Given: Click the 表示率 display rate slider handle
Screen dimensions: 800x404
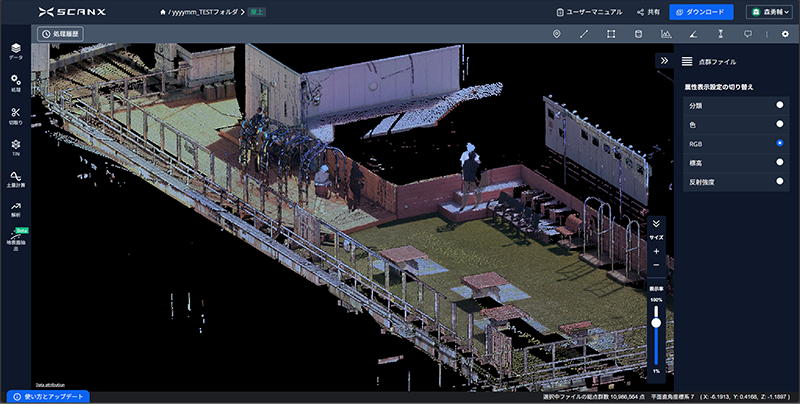Looking at the screenshot, I should tap(656, 322).
